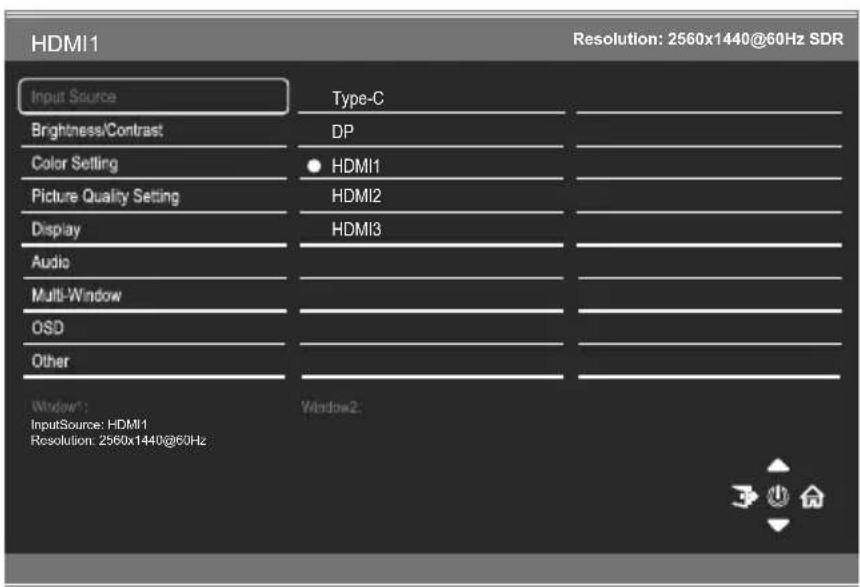Open Picture Quality Setting menu
Image resolution: width=860 pixels, height=587 pixels.
click(154, 196)
